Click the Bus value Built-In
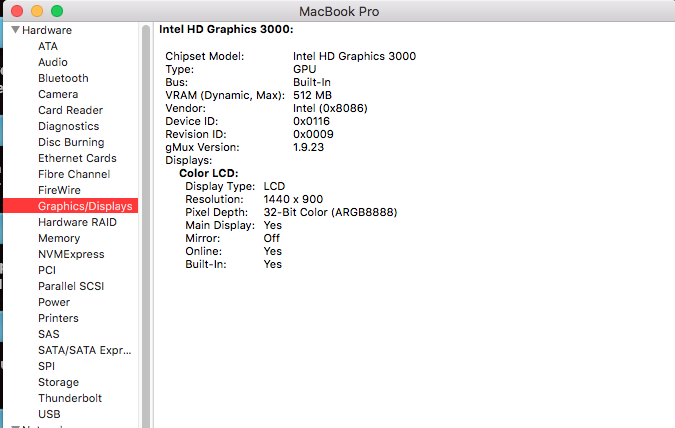The image size is (675, 428). tap(312, 82)
